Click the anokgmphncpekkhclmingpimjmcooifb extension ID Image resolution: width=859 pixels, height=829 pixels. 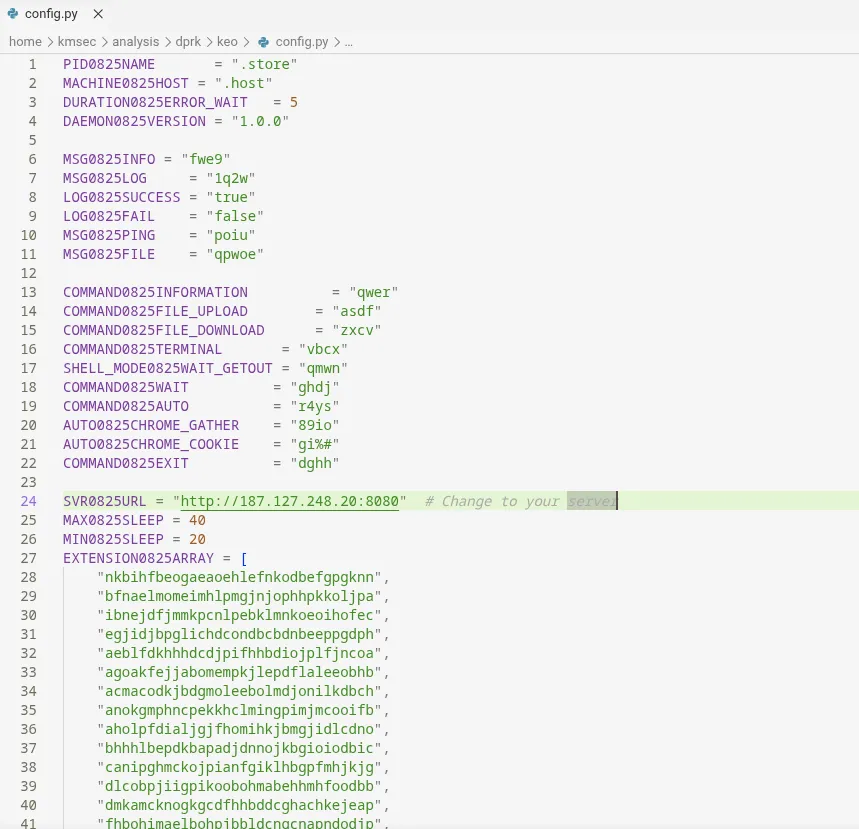click(x=239, y=710)
